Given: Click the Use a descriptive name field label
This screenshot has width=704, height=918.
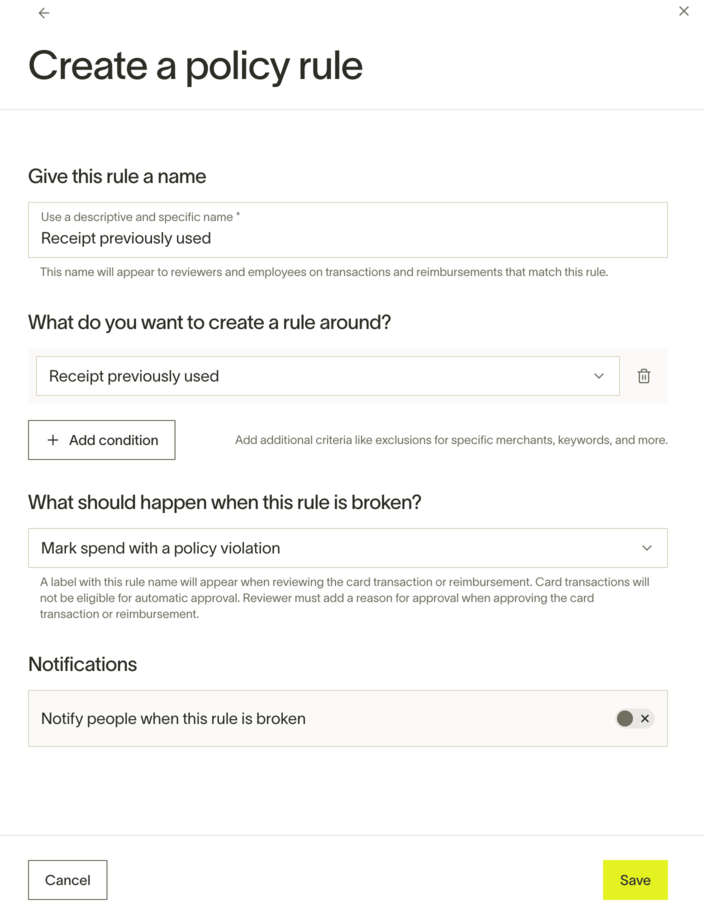Looking at the screenshot, I should click(x=141, y=217).
